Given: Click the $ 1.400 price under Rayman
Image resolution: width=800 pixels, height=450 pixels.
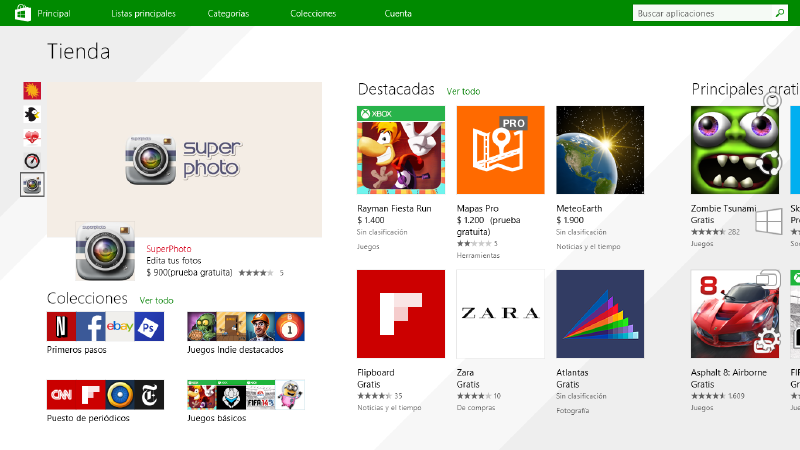Looking at the screenshot, I should (x=371, y=220).
